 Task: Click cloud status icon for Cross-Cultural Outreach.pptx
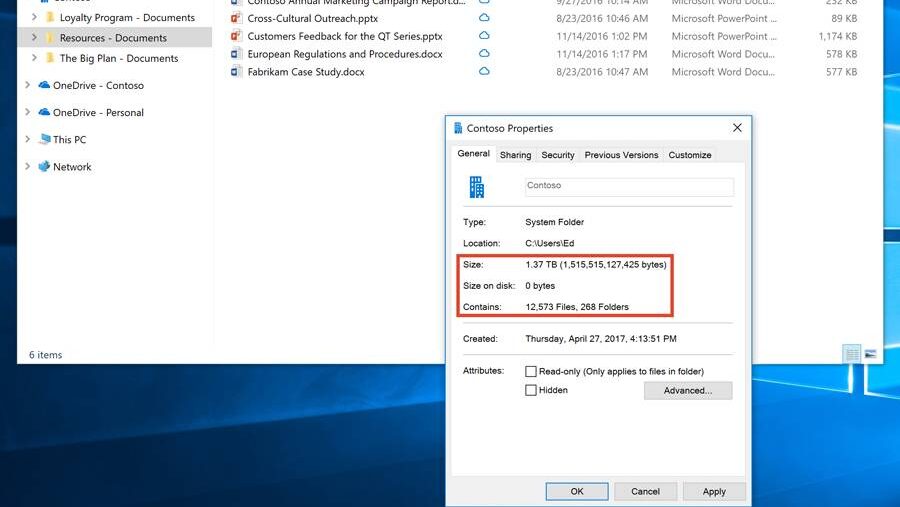point(484,18)
